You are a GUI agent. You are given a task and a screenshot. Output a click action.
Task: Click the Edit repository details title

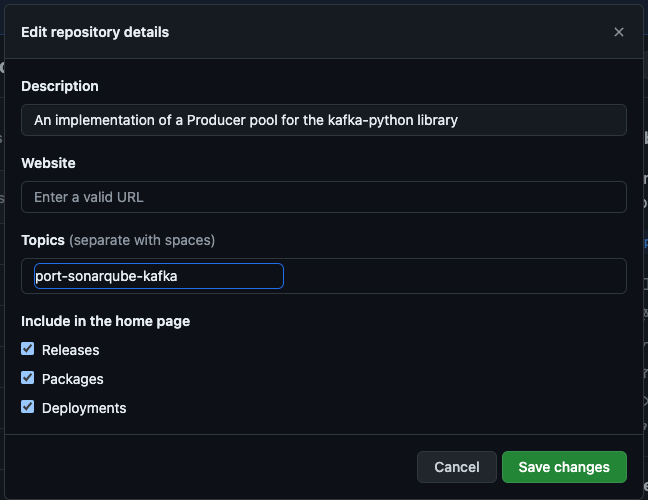tap(95, 32)
